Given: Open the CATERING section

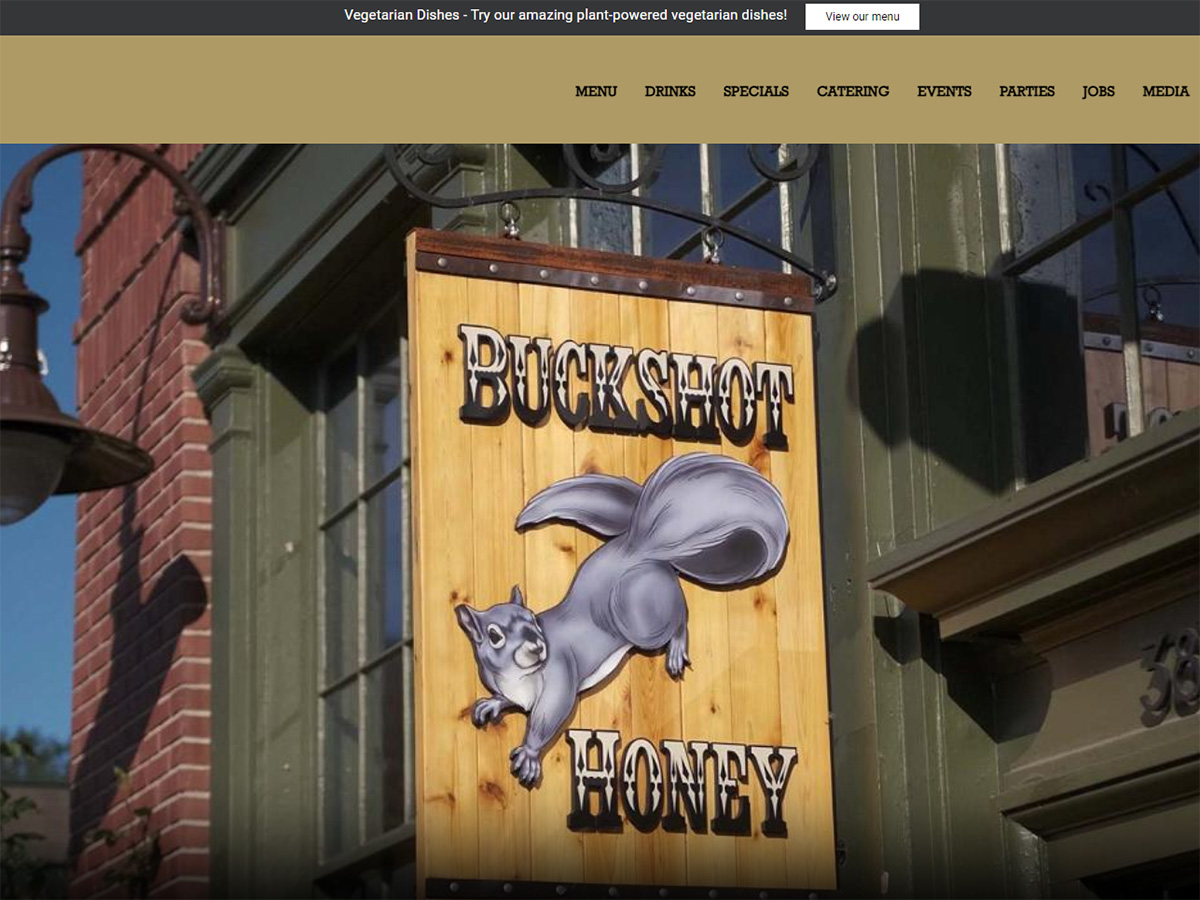Looking at the screenshot, I should click(x=853, y=91).
